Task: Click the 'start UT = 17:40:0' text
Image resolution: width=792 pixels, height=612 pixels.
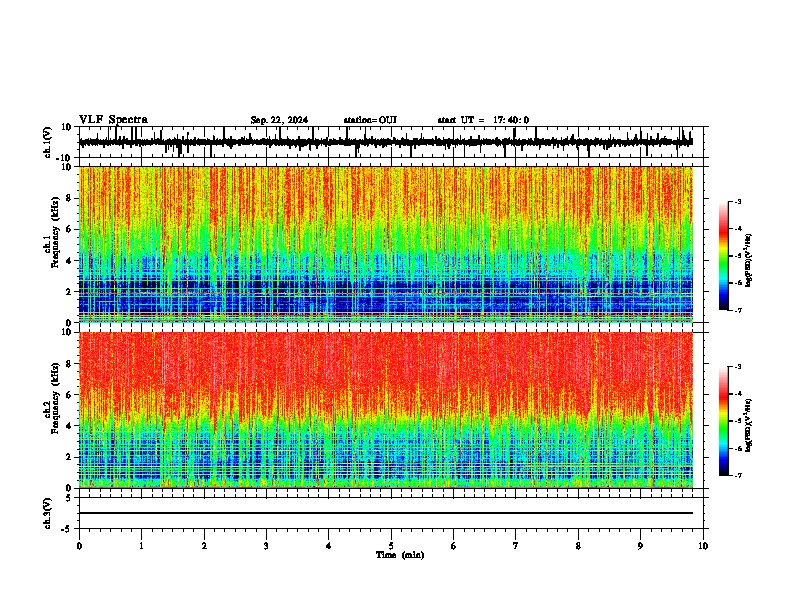Action: (x=483, y=120)
